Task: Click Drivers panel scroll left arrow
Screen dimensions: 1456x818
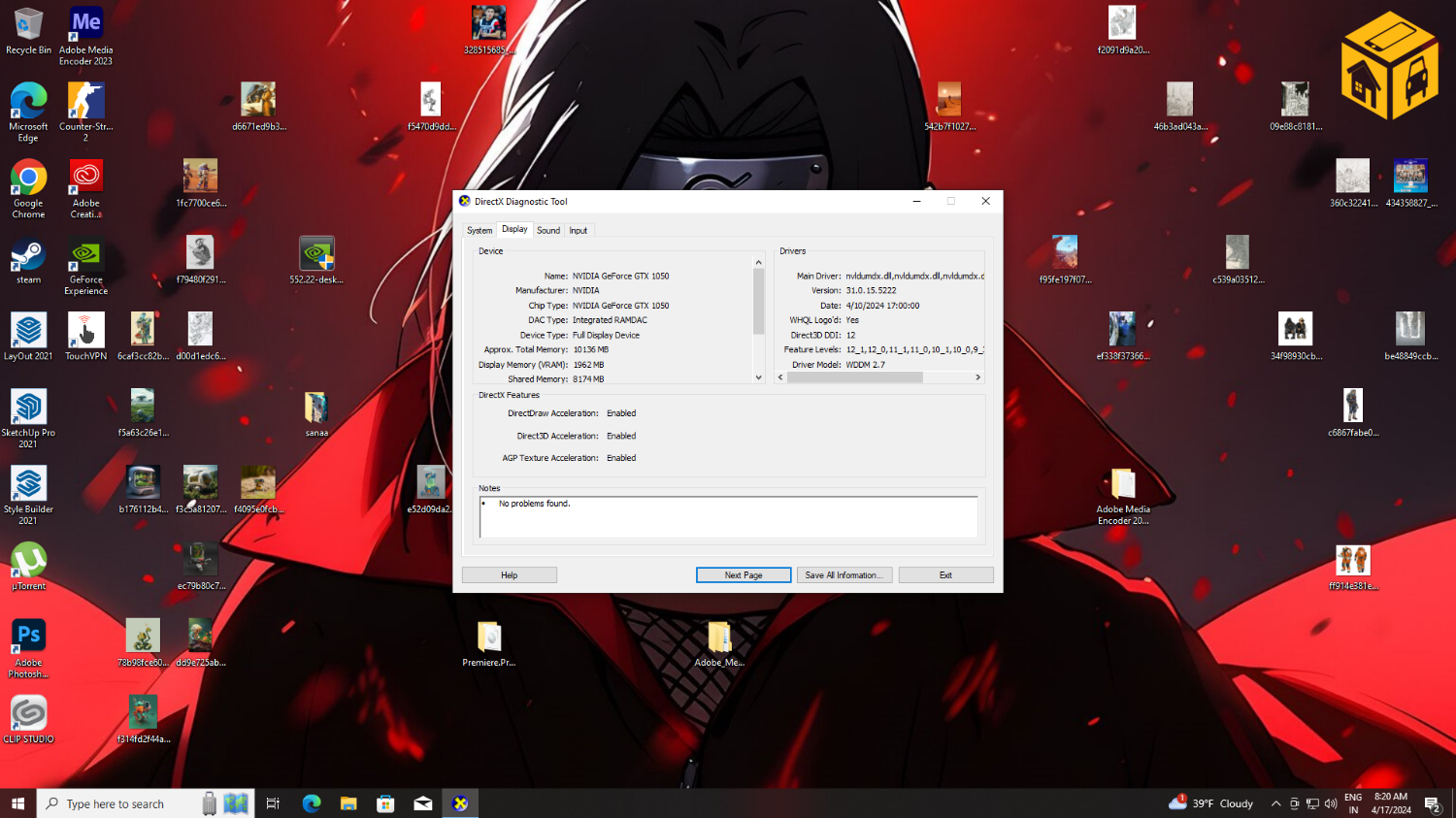Action: tap(780, 377)
